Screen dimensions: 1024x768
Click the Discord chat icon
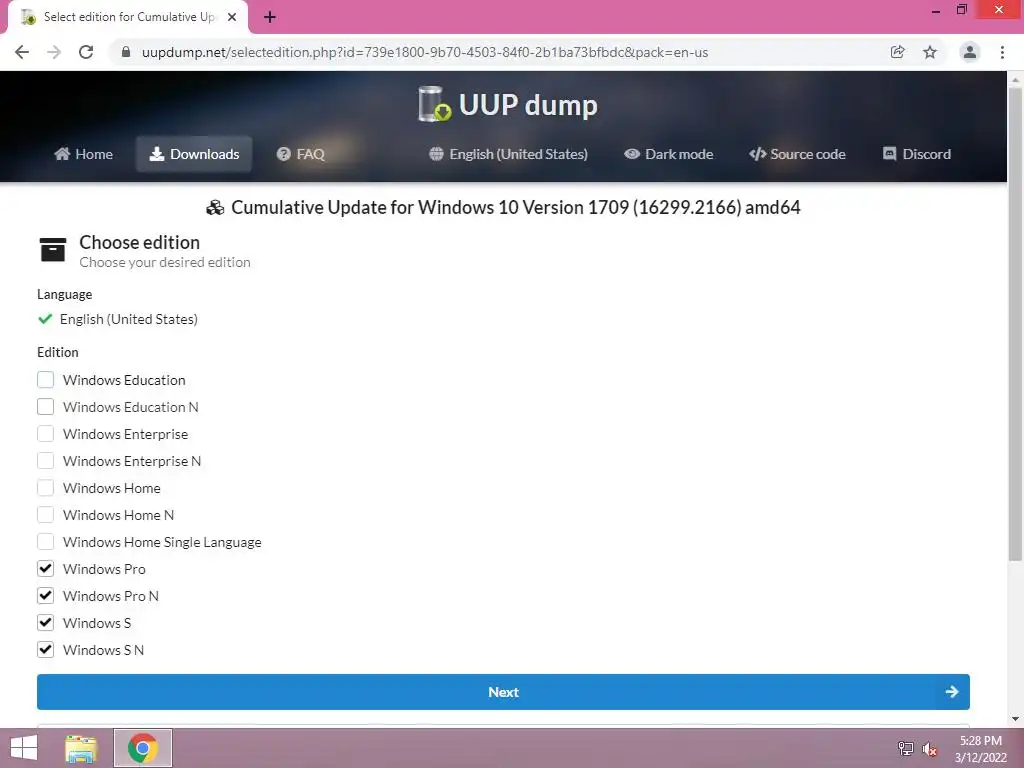click(889, 153)
